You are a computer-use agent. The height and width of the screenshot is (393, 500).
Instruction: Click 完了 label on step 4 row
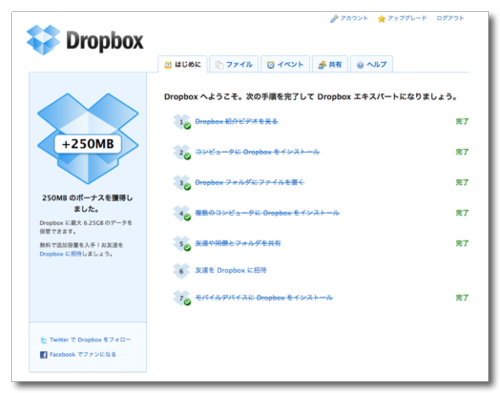(462, 213)
